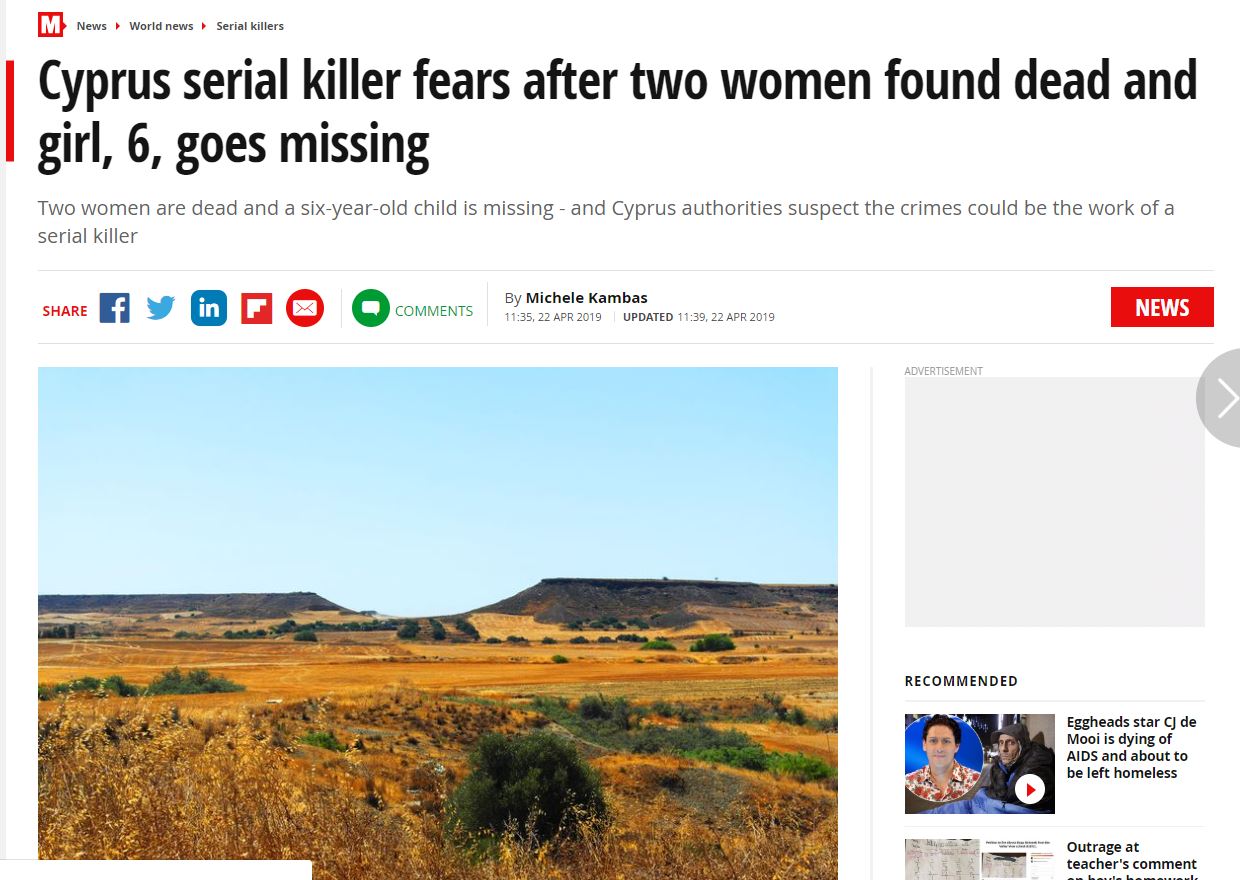Image resolution: width=1240 pixels, height=880 pixels.
Task: Open the News breadcrumb
Action: pos(91,26)
